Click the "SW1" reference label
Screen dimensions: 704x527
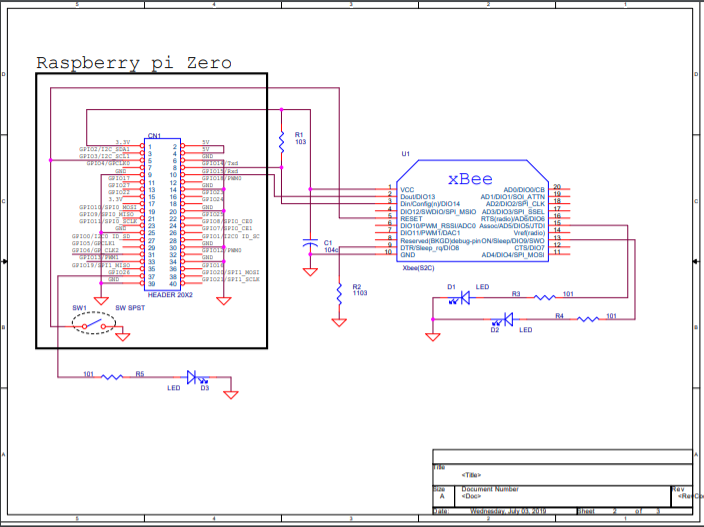(79, 308)
